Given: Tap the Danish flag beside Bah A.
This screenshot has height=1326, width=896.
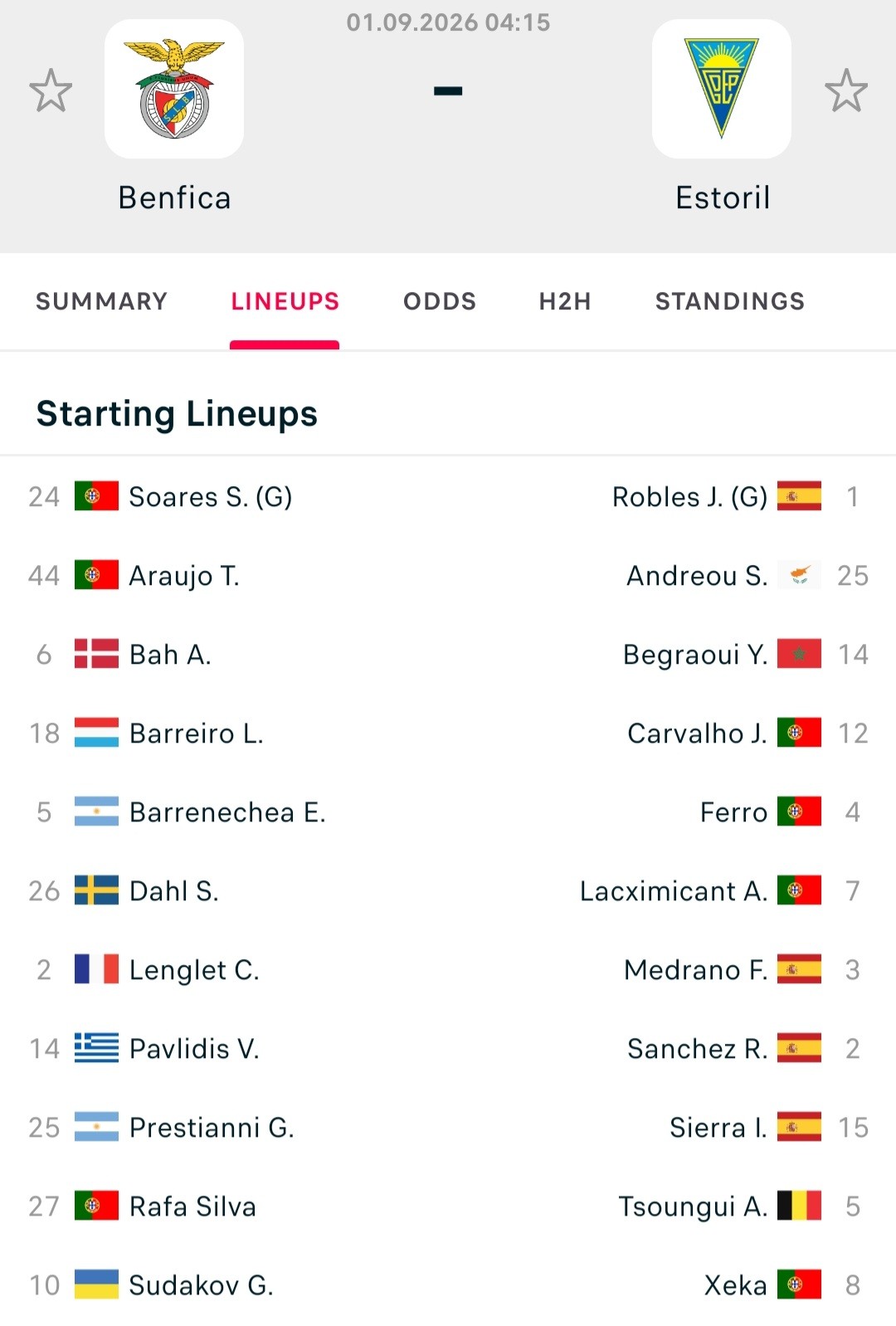Looking at the screenshot, I should (96, 654).
